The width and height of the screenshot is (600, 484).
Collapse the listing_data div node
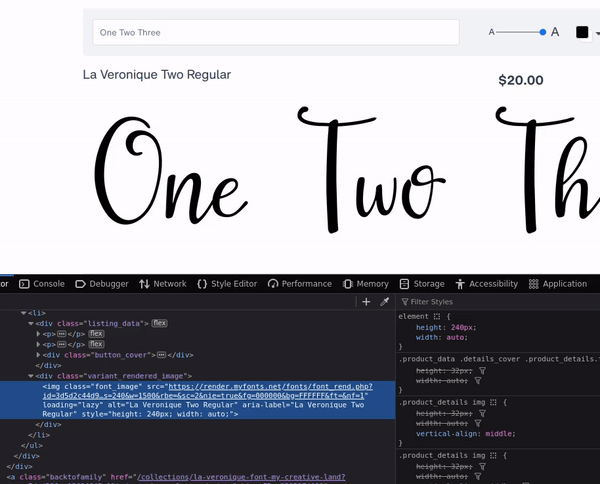31,324
